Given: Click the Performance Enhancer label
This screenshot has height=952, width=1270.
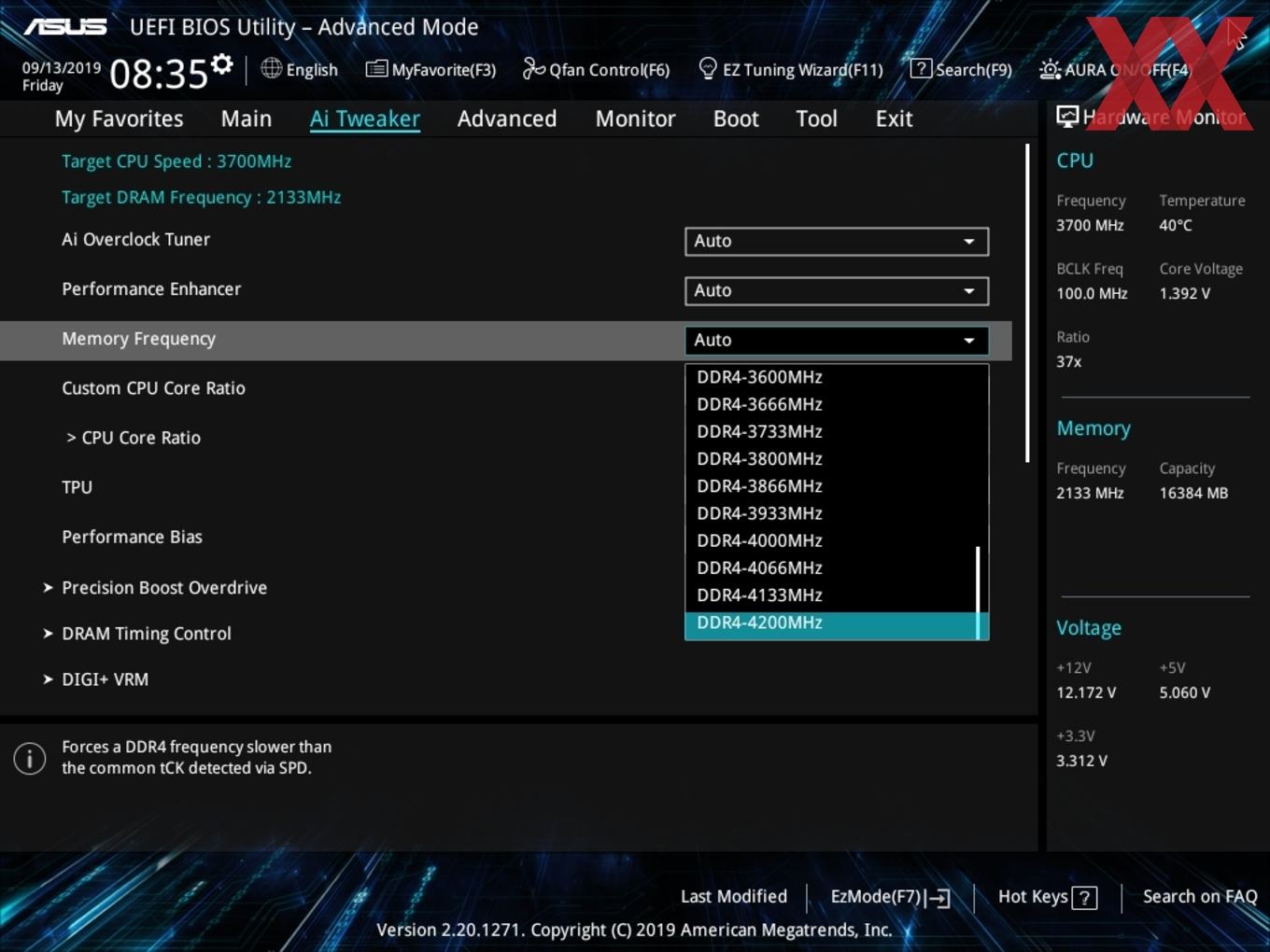Looking at the screenshot, I should [151, 288].
